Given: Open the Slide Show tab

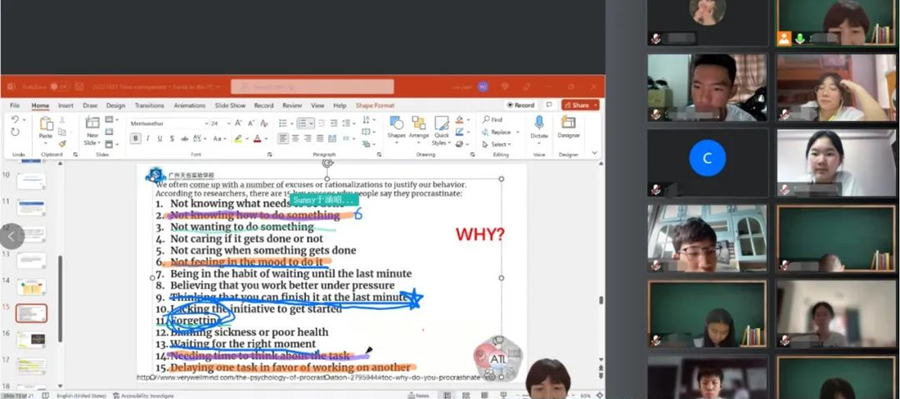Looking at the screenshot, I should (230, 106).
